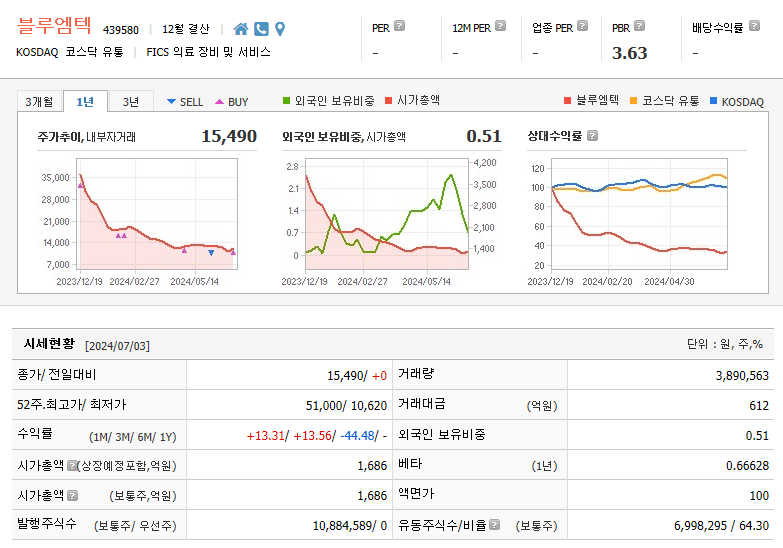Click the 외국인 보유비중 row label in table
783x548 pixels.
(x=441, y=435)
